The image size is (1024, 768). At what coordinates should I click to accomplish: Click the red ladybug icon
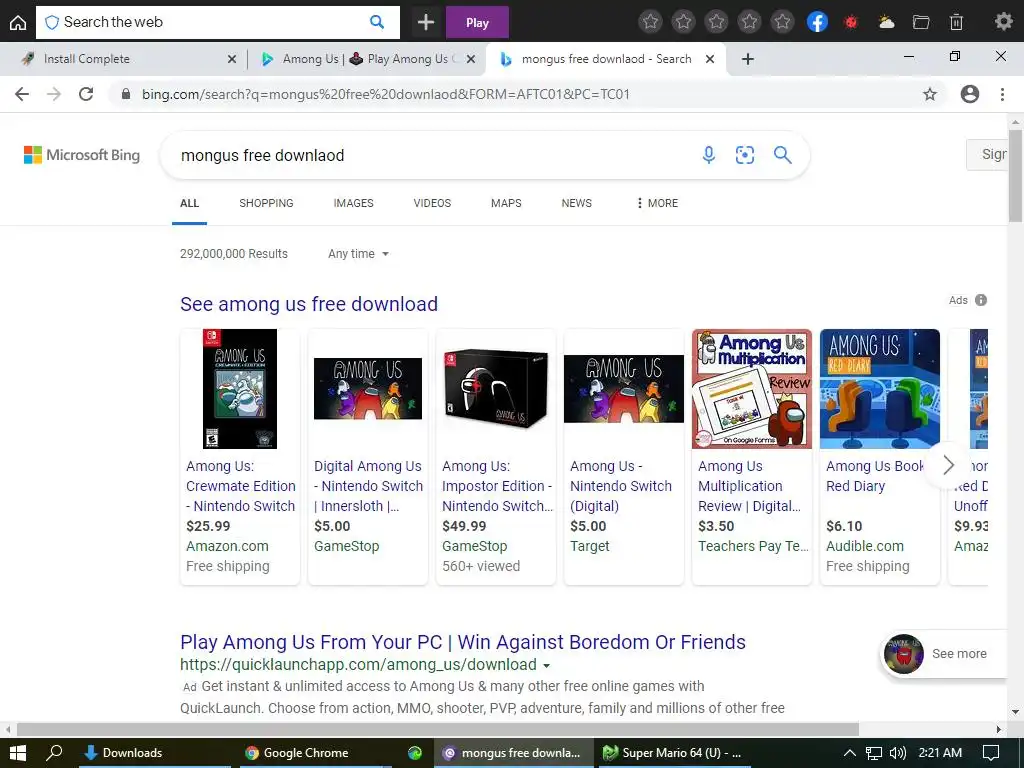(x=850, y=22)
